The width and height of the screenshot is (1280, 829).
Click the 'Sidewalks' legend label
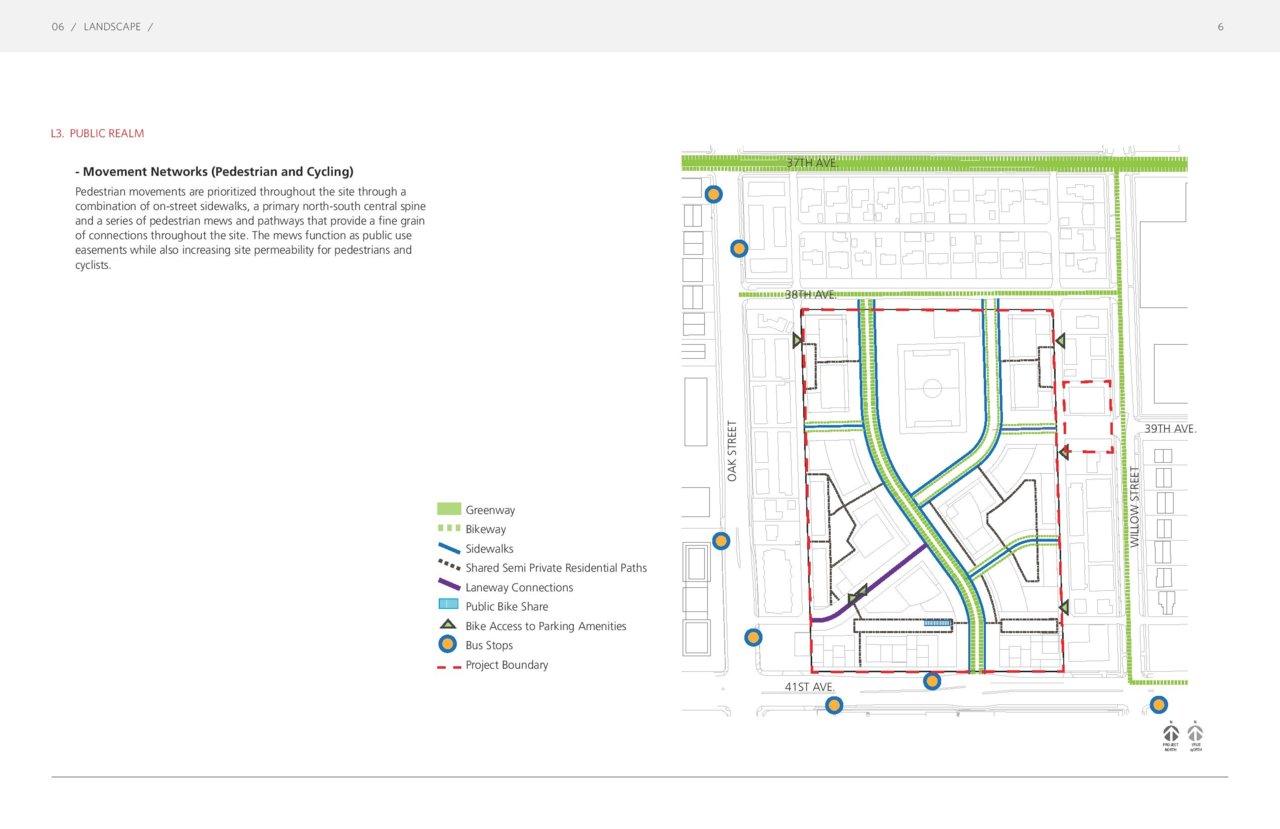click(489, 549)
